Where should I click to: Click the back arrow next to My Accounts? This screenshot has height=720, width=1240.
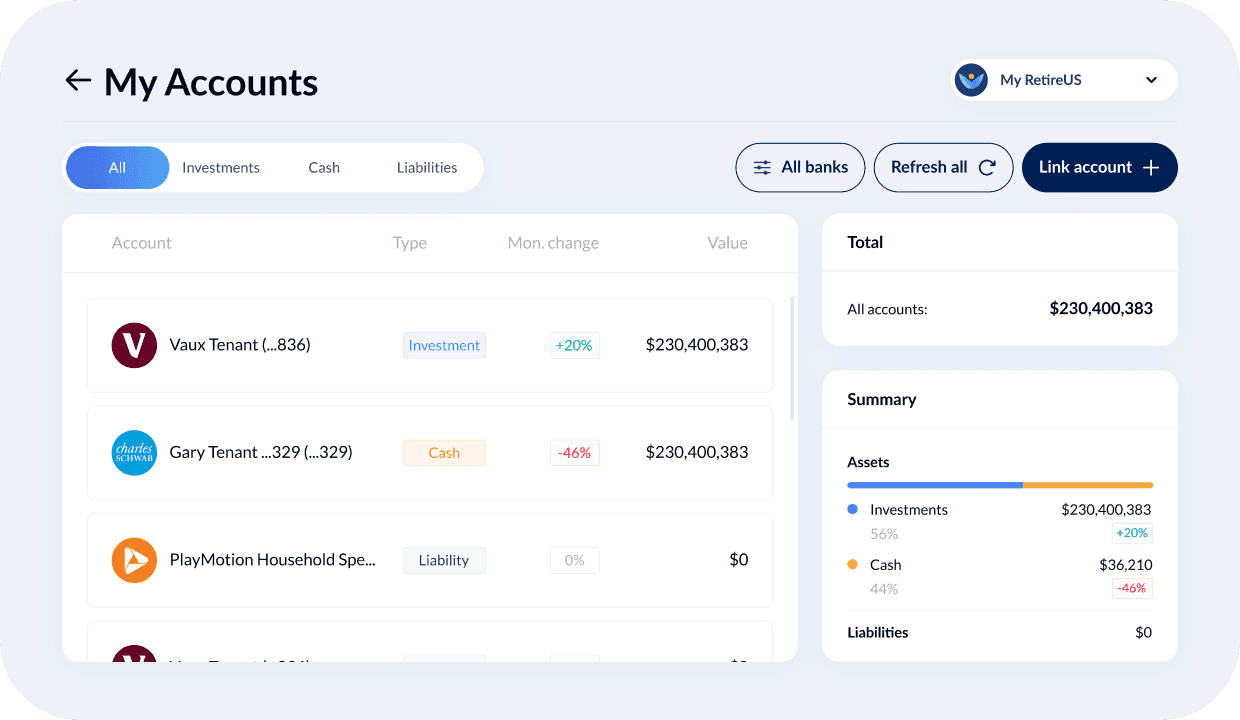tap(78, 81)
